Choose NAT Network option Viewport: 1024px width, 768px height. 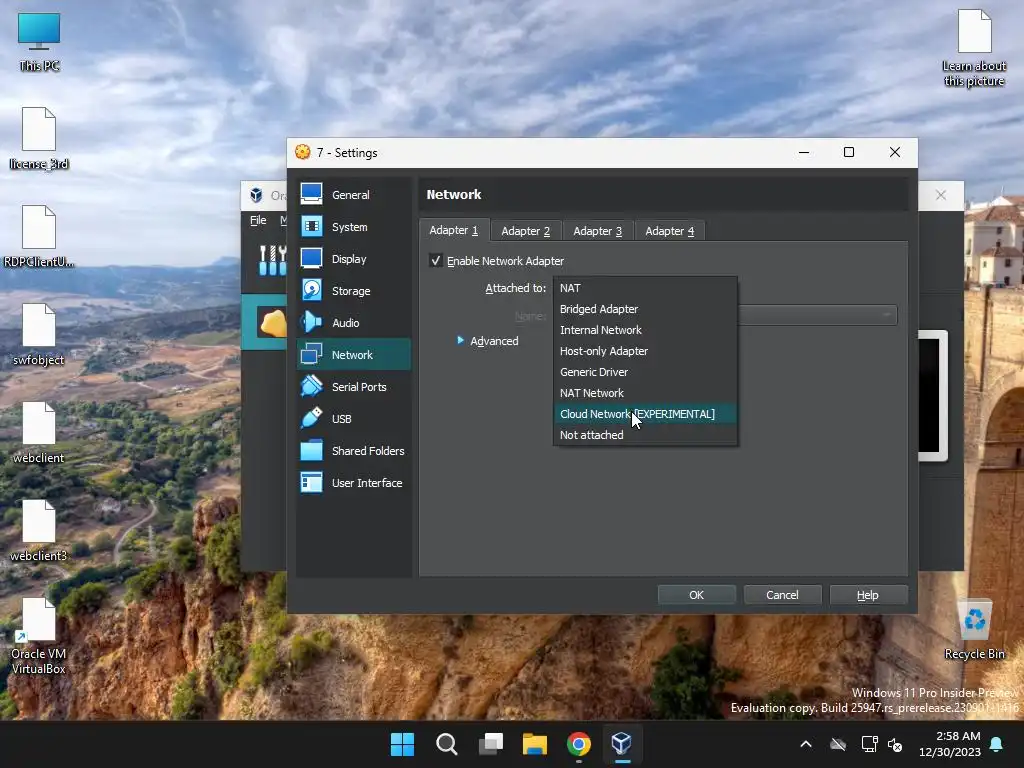(645, 392)
